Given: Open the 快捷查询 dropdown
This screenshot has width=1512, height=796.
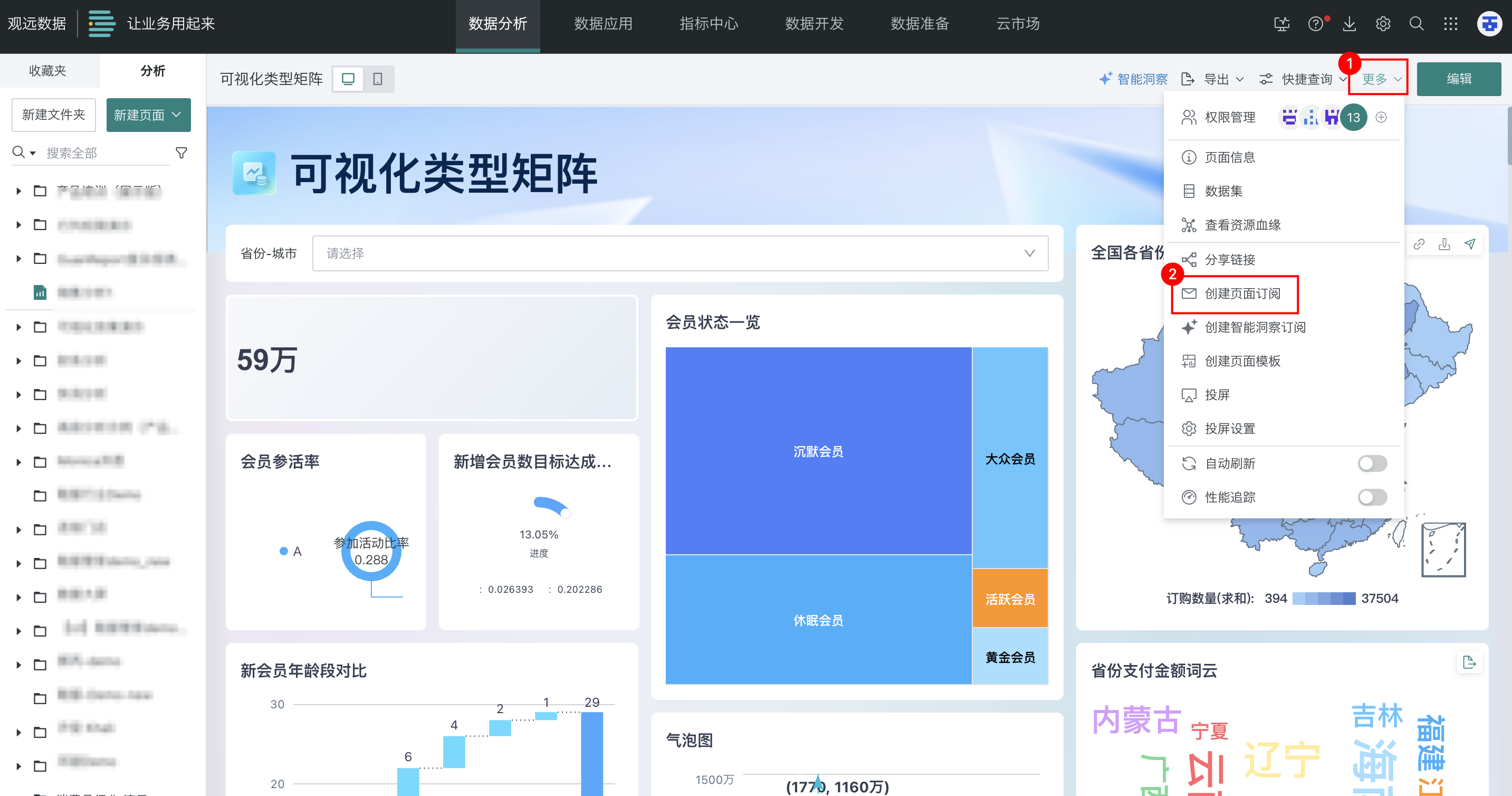Looking at the screenshot, I should (x=1309, y=78).
